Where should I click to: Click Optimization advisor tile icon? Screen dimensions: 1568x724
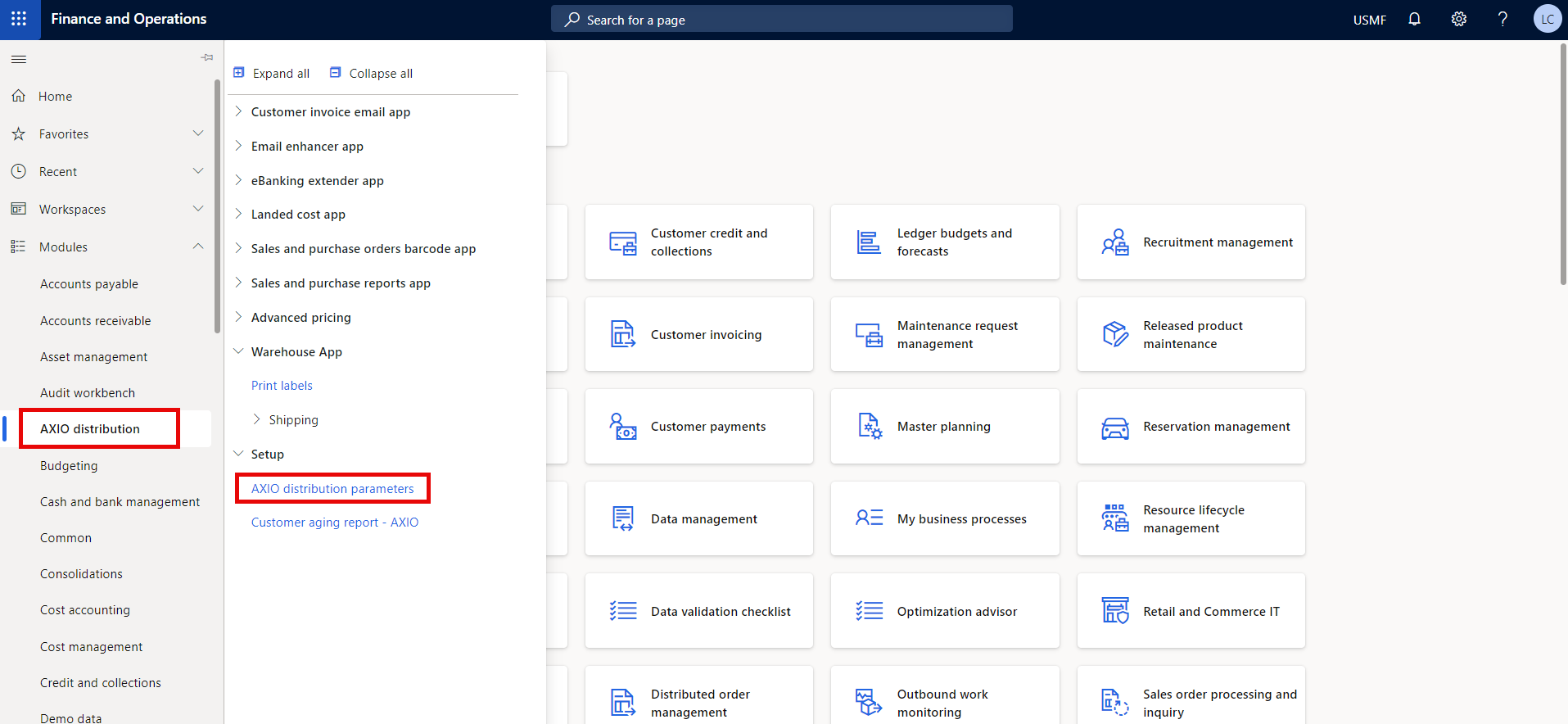[x=869, y=611]
